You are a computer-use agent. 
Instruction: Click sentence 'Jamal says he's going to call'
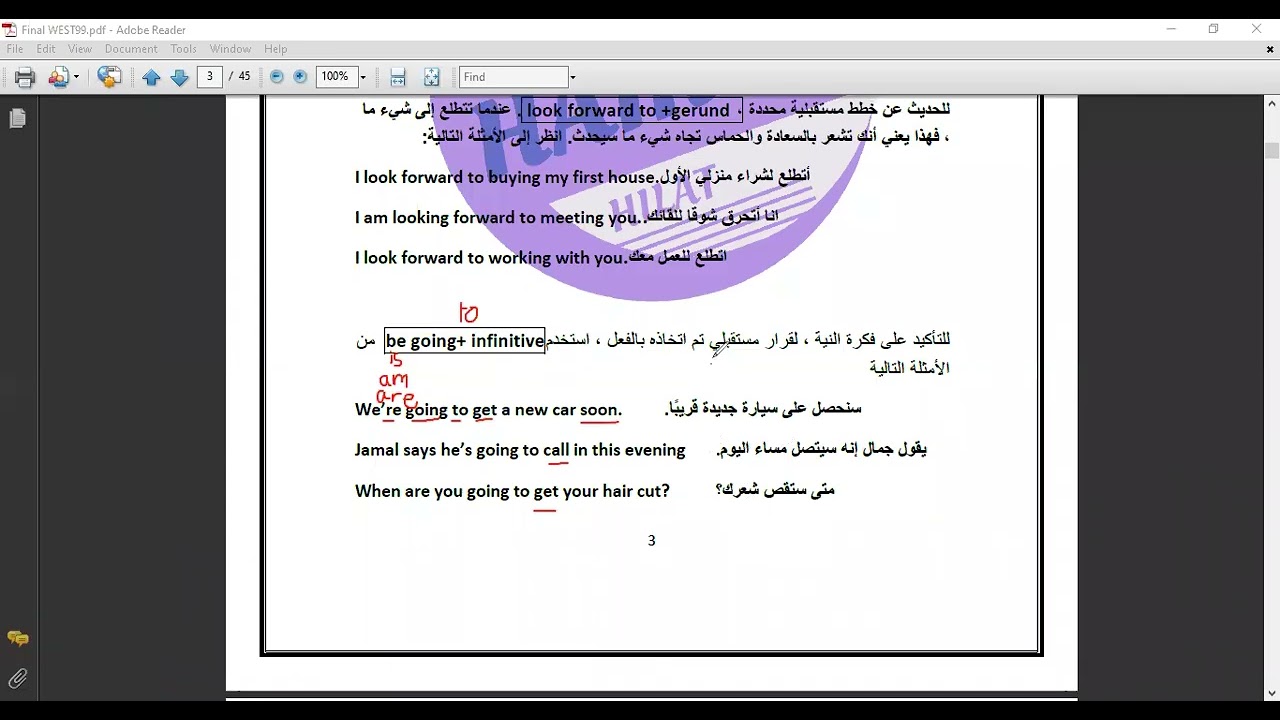point(462,450)
